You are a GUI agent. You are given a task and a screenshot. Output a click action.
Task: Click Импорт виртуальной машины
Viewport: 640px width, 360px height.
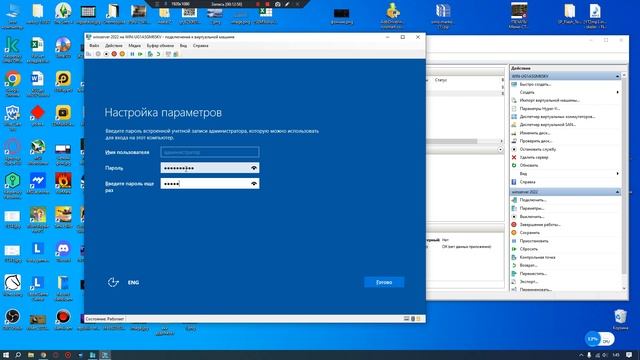[x=549, y=100]
